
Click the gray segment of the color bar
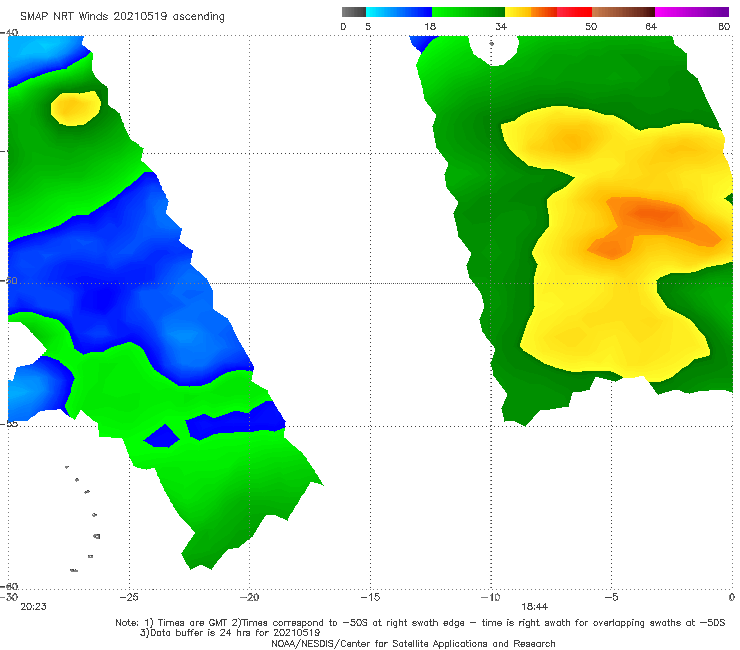point(354,12)
